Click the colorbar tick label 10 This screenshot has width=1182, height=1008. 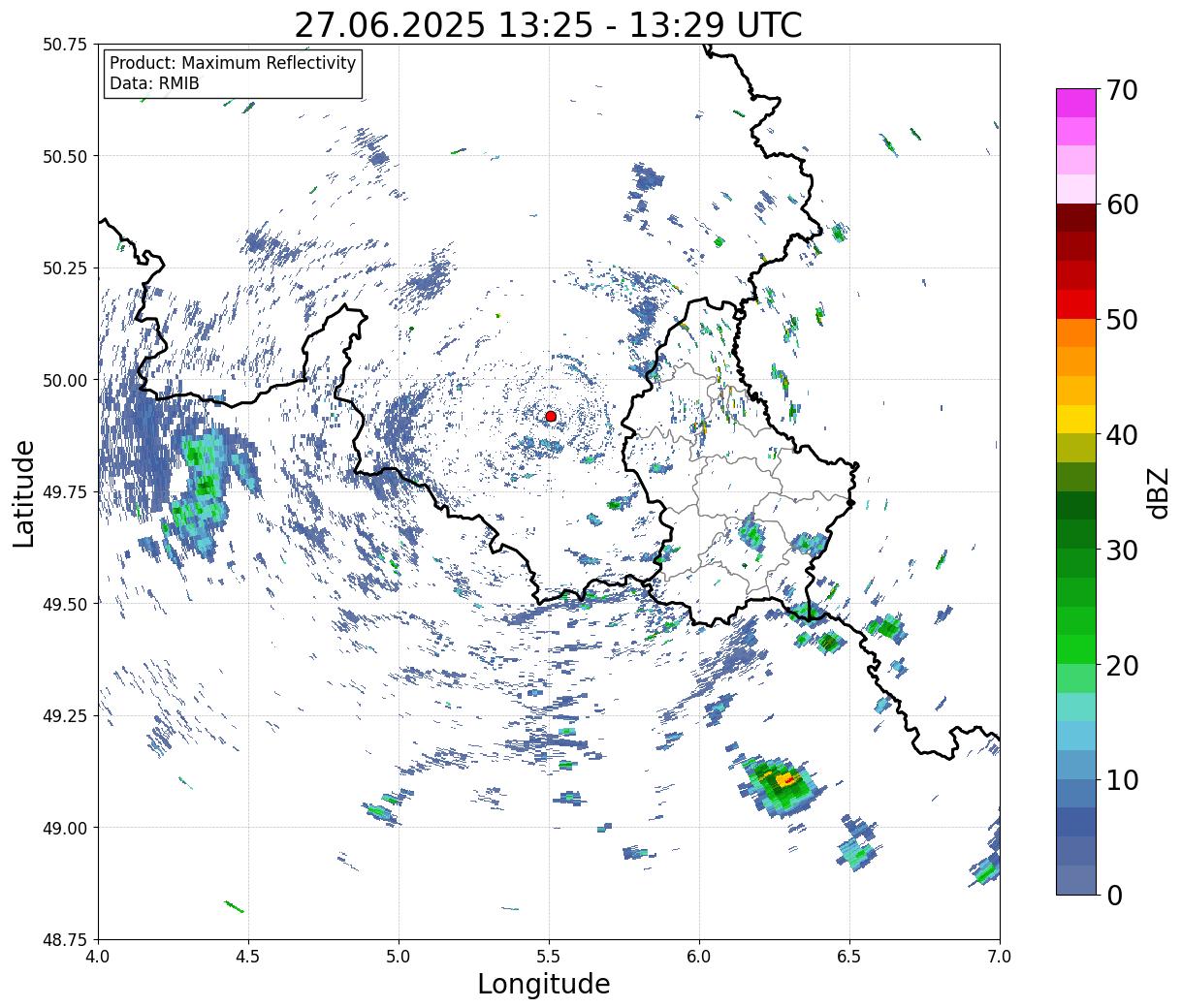1121,780
